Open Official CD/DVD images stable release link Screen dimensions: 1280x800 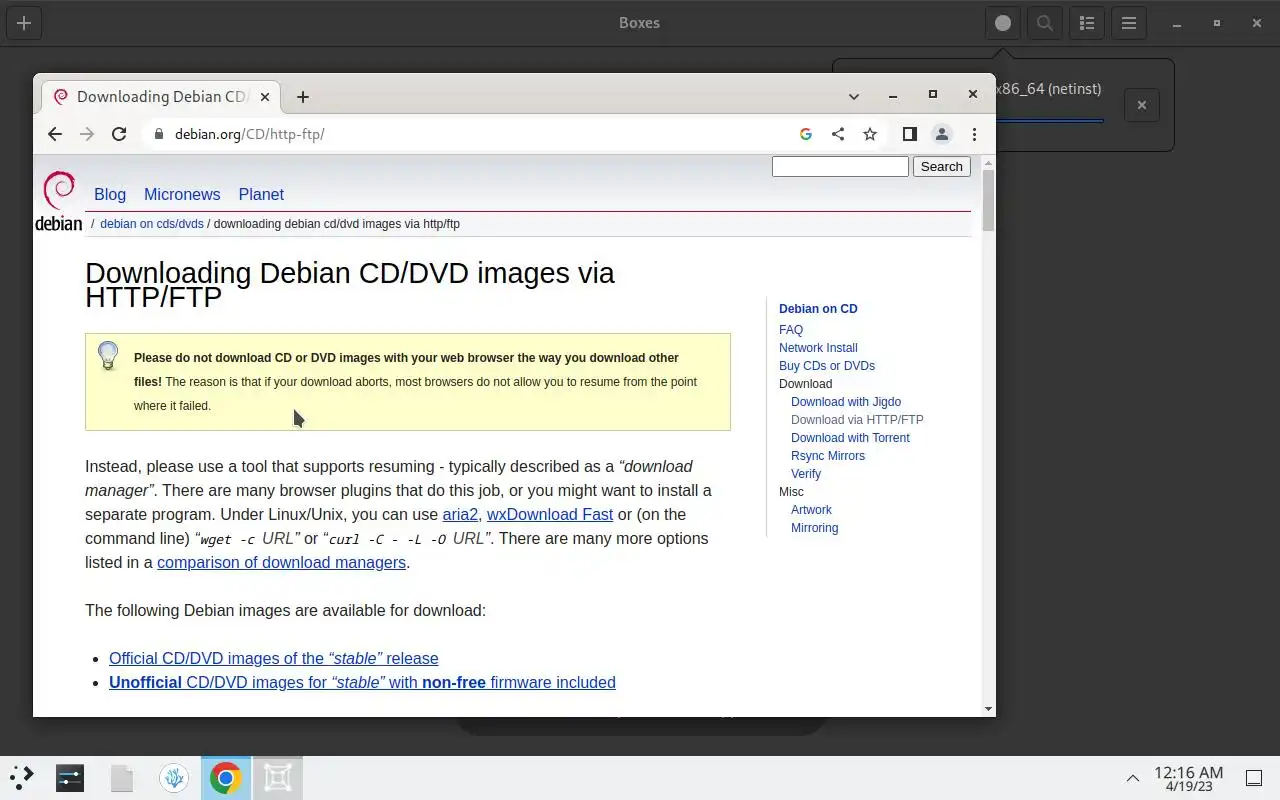[x=274, y=658]
